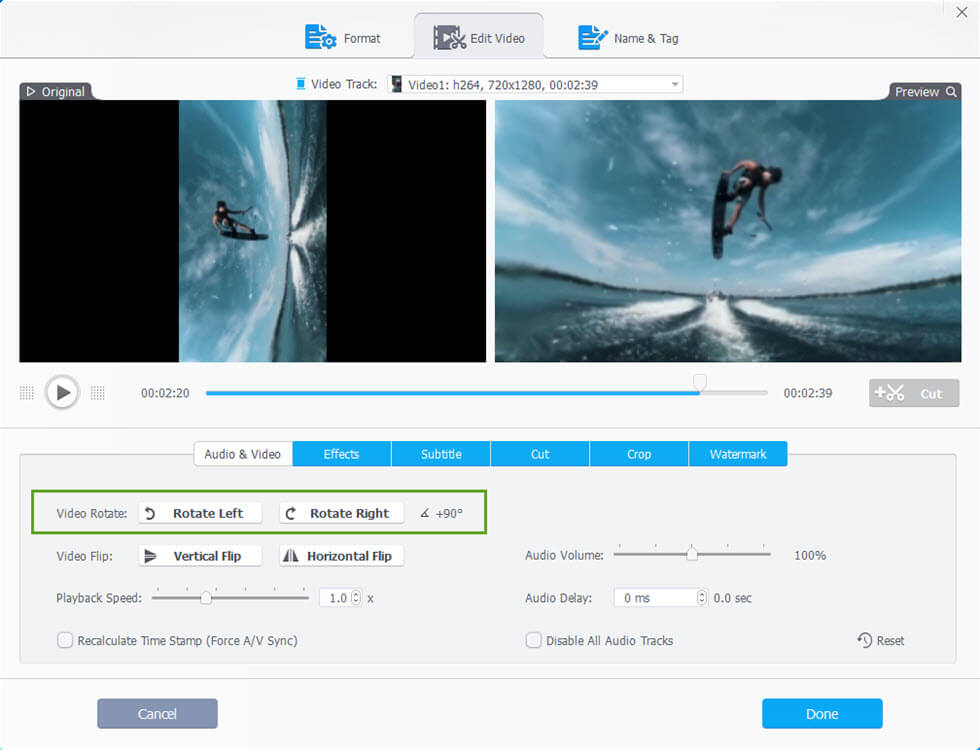Click the playback speed stepper arrows
This screenshot has width=980, height=750.
coord(356,598)
